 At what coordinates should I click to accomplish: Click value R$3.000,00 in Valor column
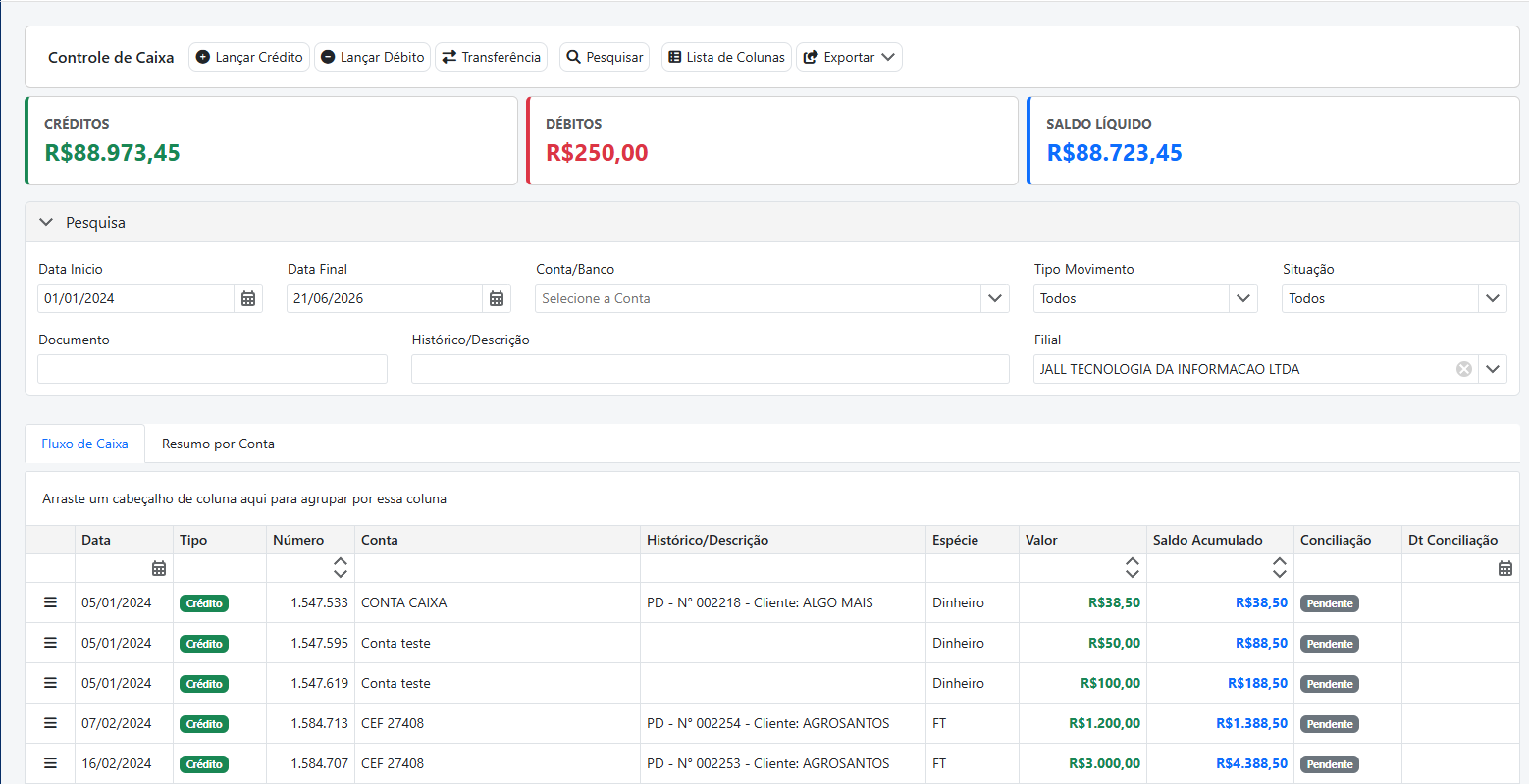click(1104, 763)
